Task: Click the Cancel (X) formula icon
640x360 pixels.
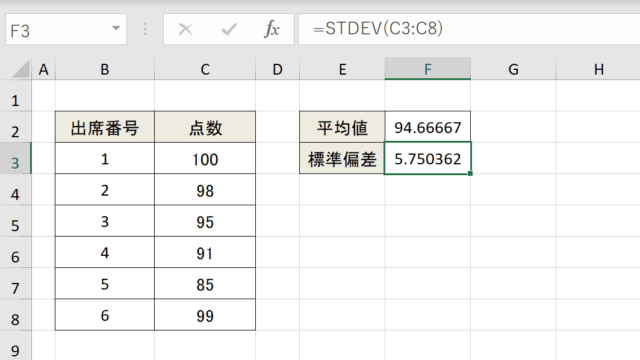Action: click(x=185, y=29)
